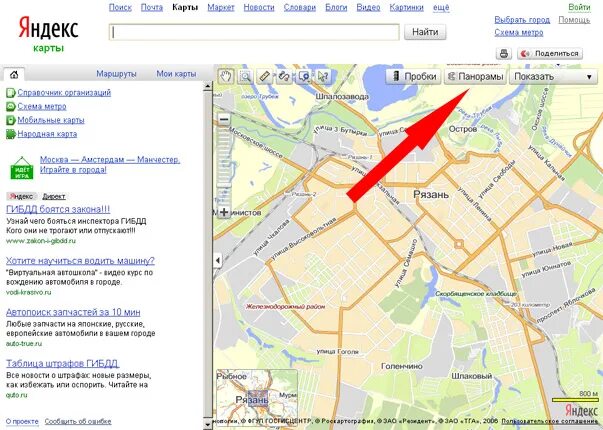Click the route link tool icon
The width and height of the screenshot is (603, 430).
pyautogui.click(x=284, y=77)
